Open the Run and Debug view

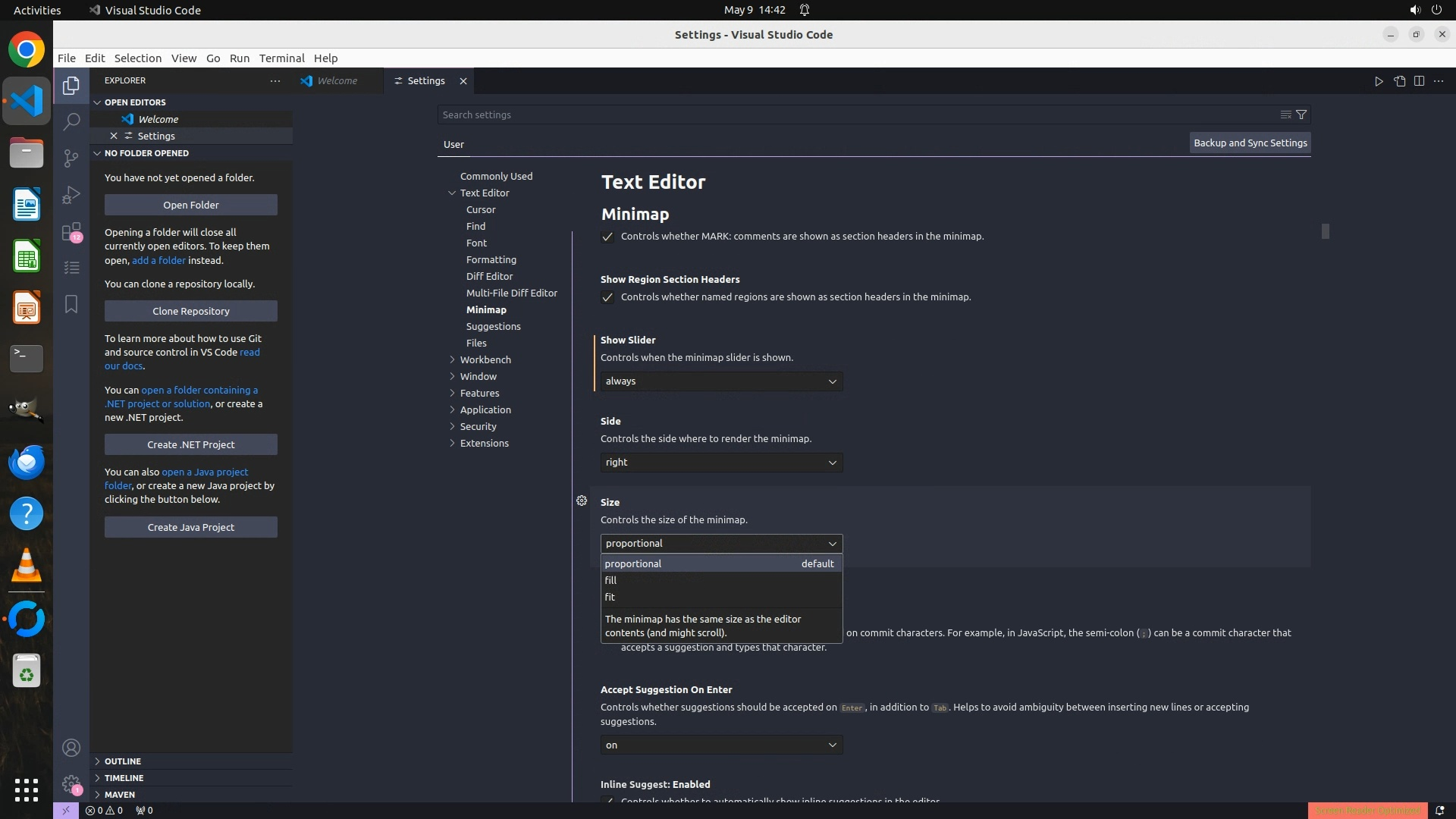pyautogui.click(x=71, y=195)
